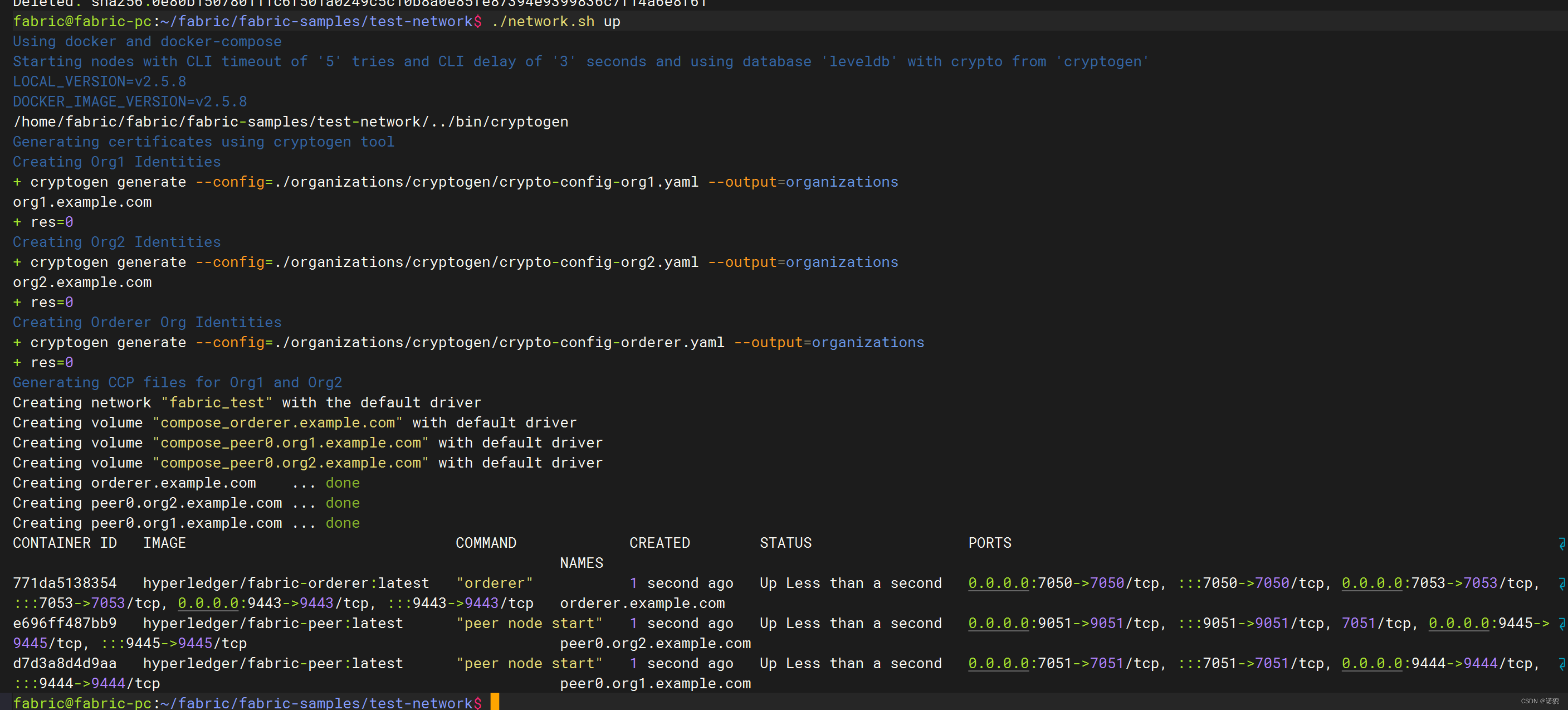1568x710 pixels.
Task: Click the NAMES column header
Action: pos(582,563)
